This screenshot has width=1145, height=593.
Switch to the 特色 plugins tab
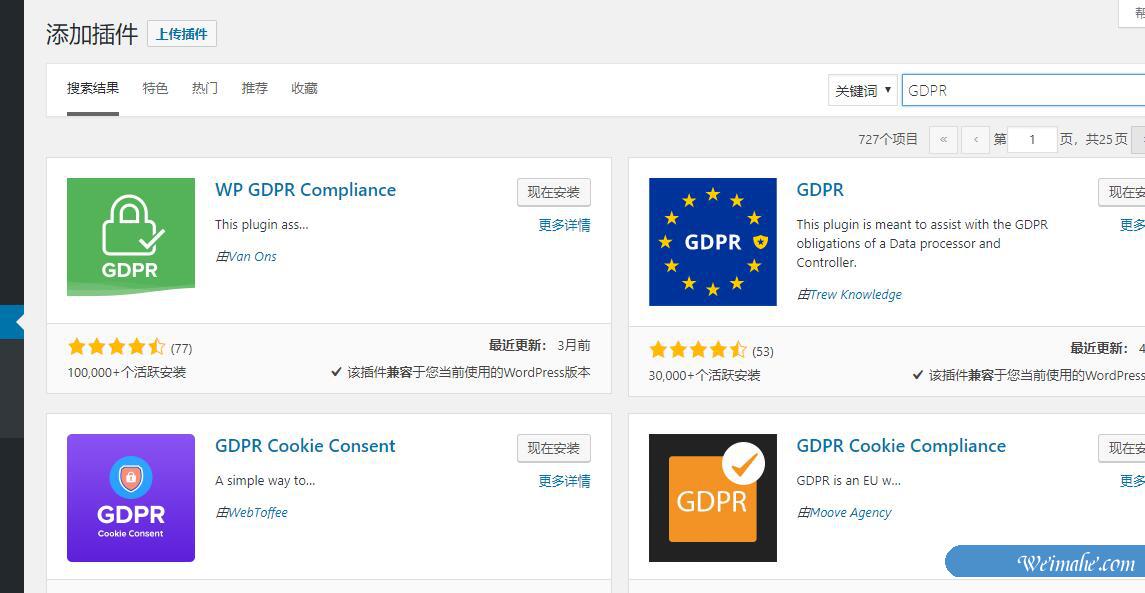155,88
